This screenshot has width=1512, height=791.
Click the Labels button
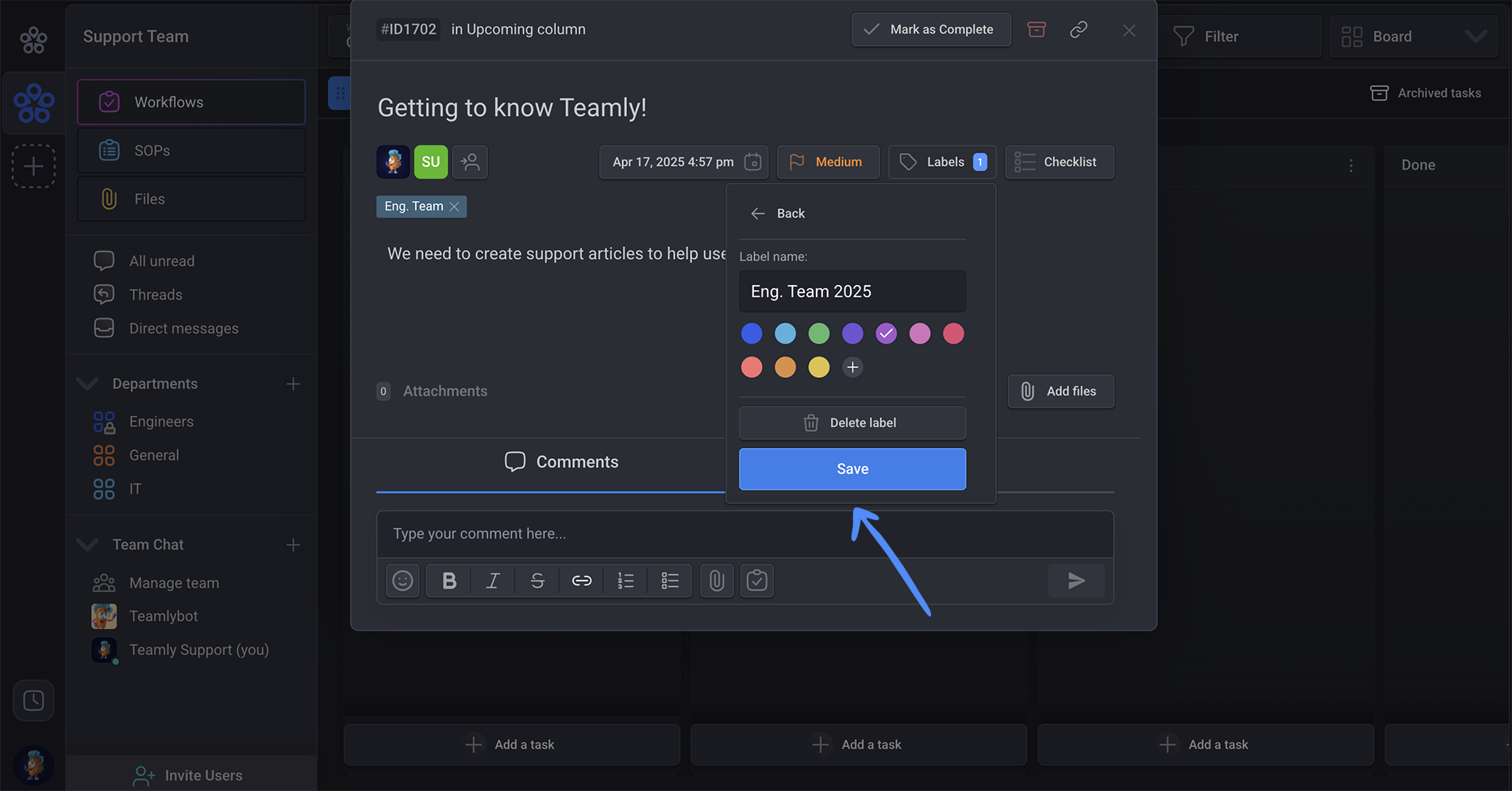click(x=942, y=162)
